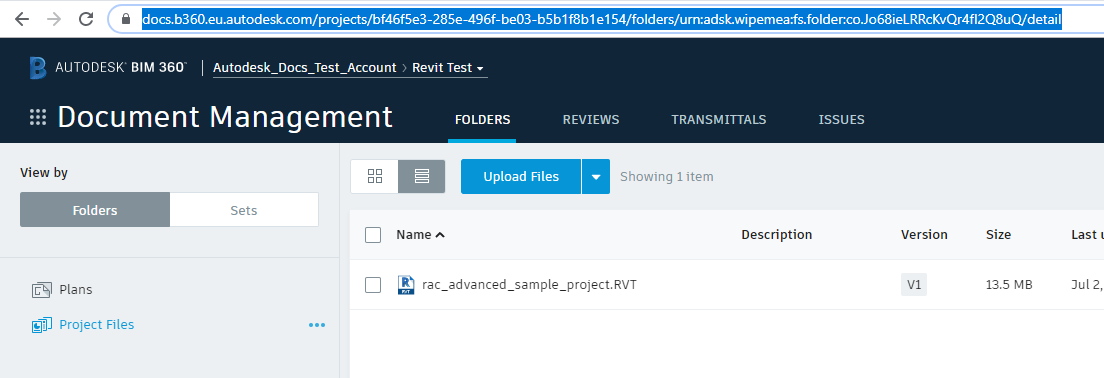The image size is (1104, 378).
Task: Go back with the browser back arrow
Action: pyautogui.click(x=23, y=20)
